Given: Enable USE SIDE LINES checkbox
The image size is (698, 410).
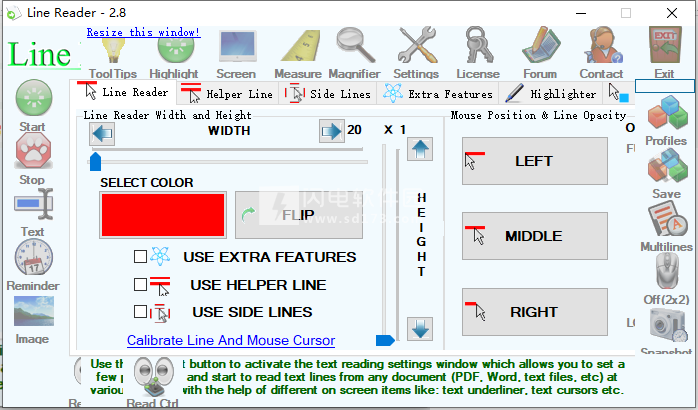Looking at the screenshot, I should [x=140, y=312].
